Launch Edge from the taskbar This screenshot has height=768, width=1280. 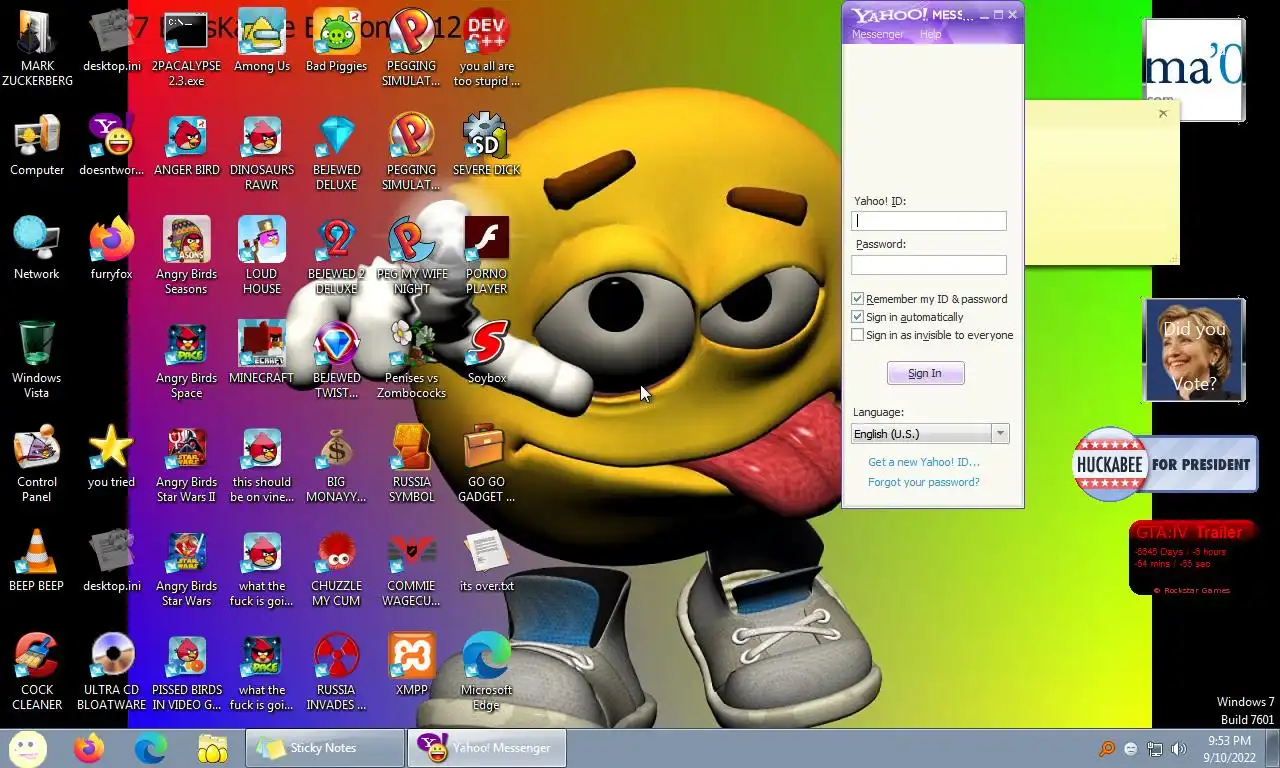(x=151, y=747)
